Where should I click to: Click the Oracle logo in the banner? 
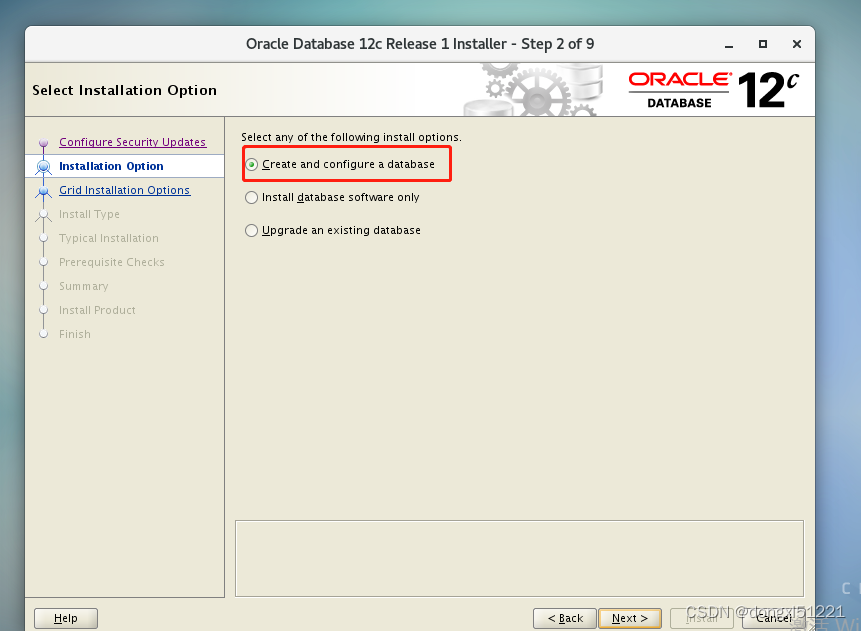679,82
